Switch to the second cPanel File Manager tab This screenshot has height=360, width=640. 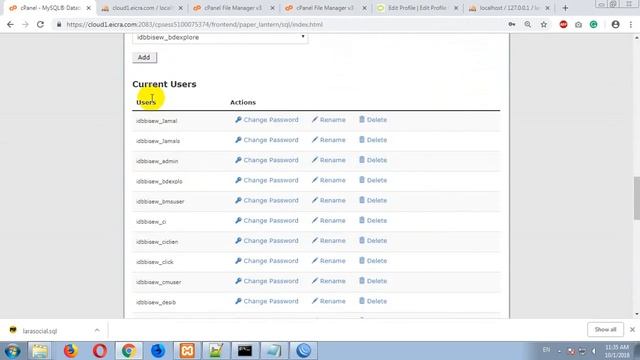pos(325,8)
